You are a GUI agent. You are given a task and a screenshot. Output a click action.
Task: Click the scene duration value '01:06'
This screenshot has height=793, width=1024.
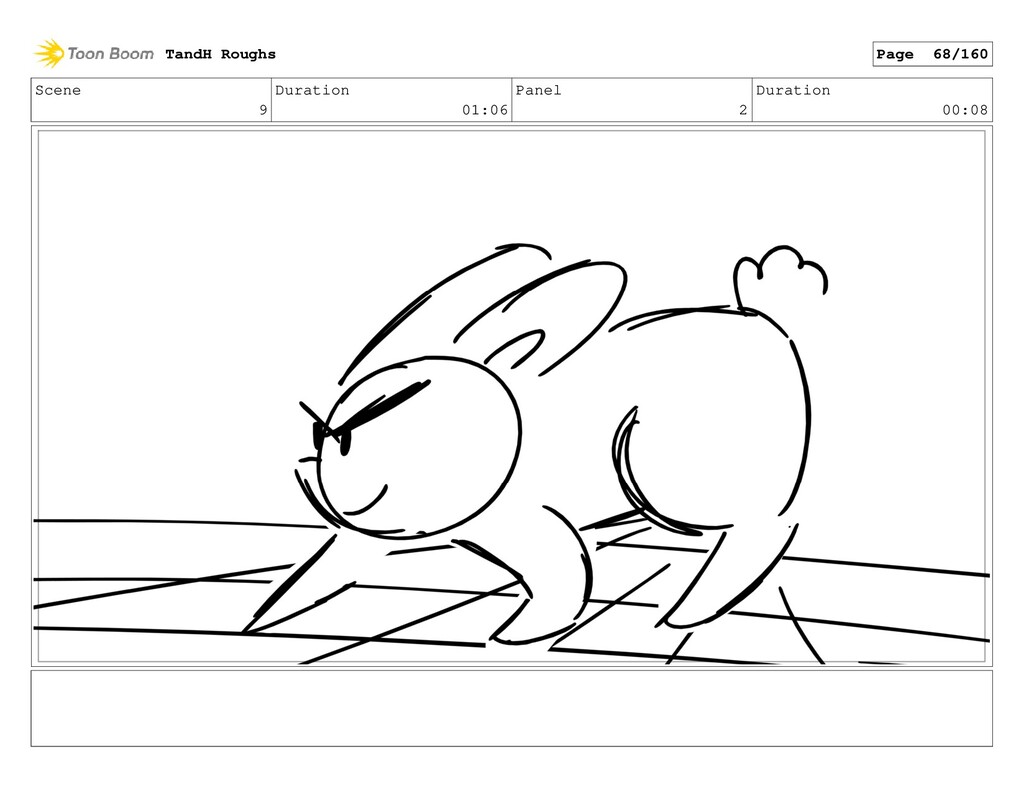click(485, 110)
